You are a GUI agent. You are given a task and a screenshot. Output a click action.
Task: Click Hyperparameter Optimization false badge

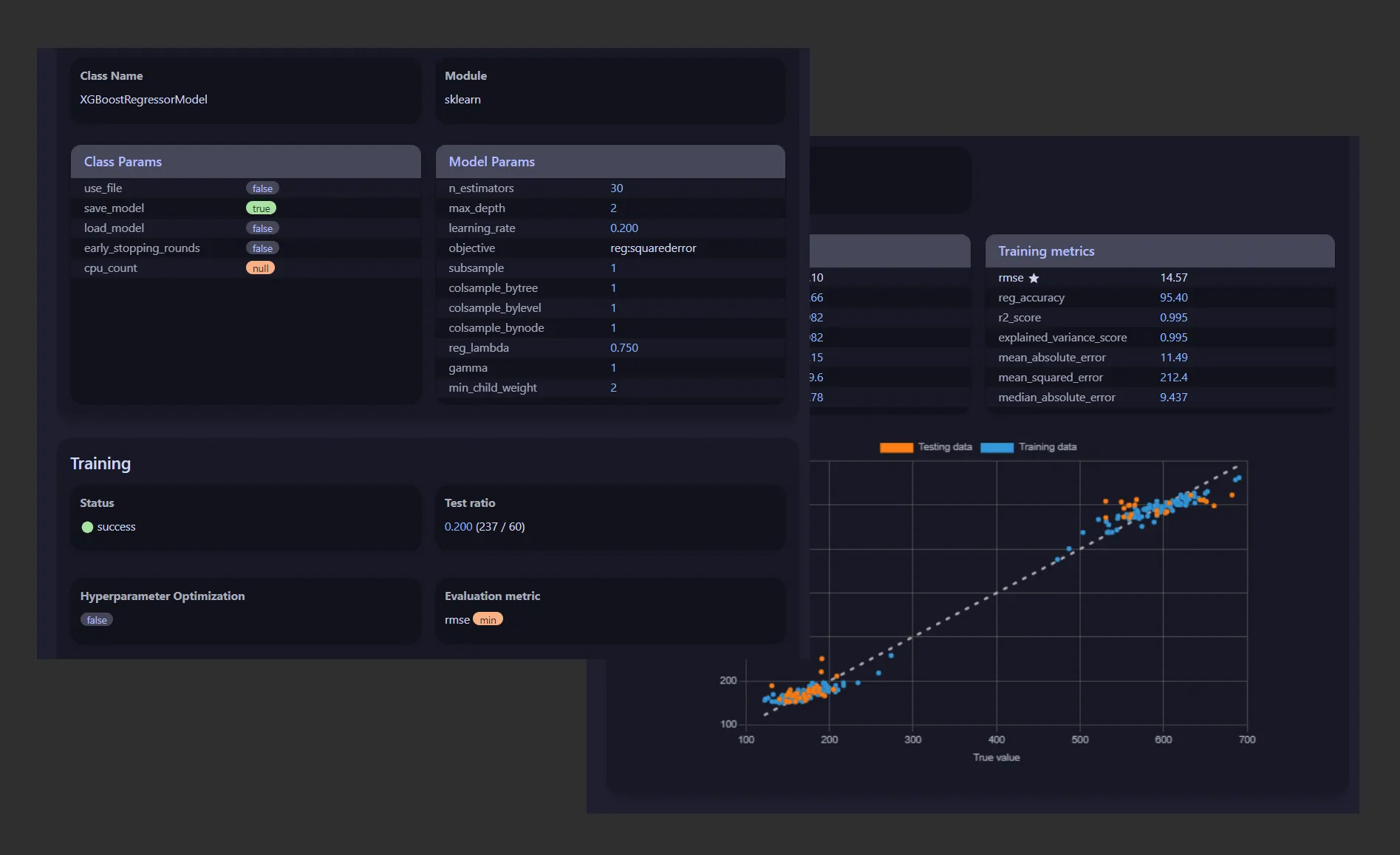pyautogui.click(x=97, y=620)
